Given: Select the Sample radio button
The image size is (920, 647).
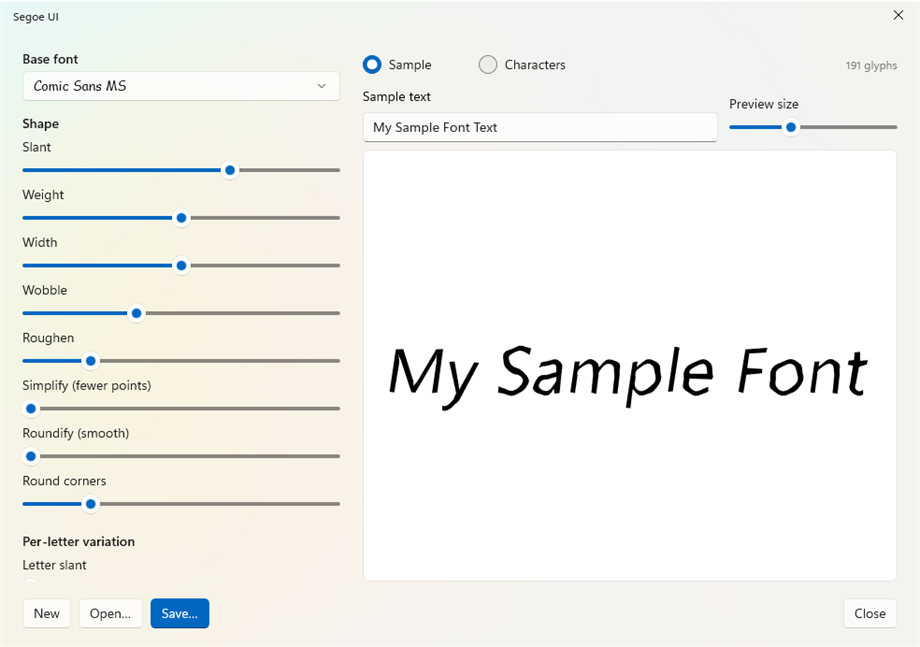Looking at the screenshot, I should click(x=372, y=65).
